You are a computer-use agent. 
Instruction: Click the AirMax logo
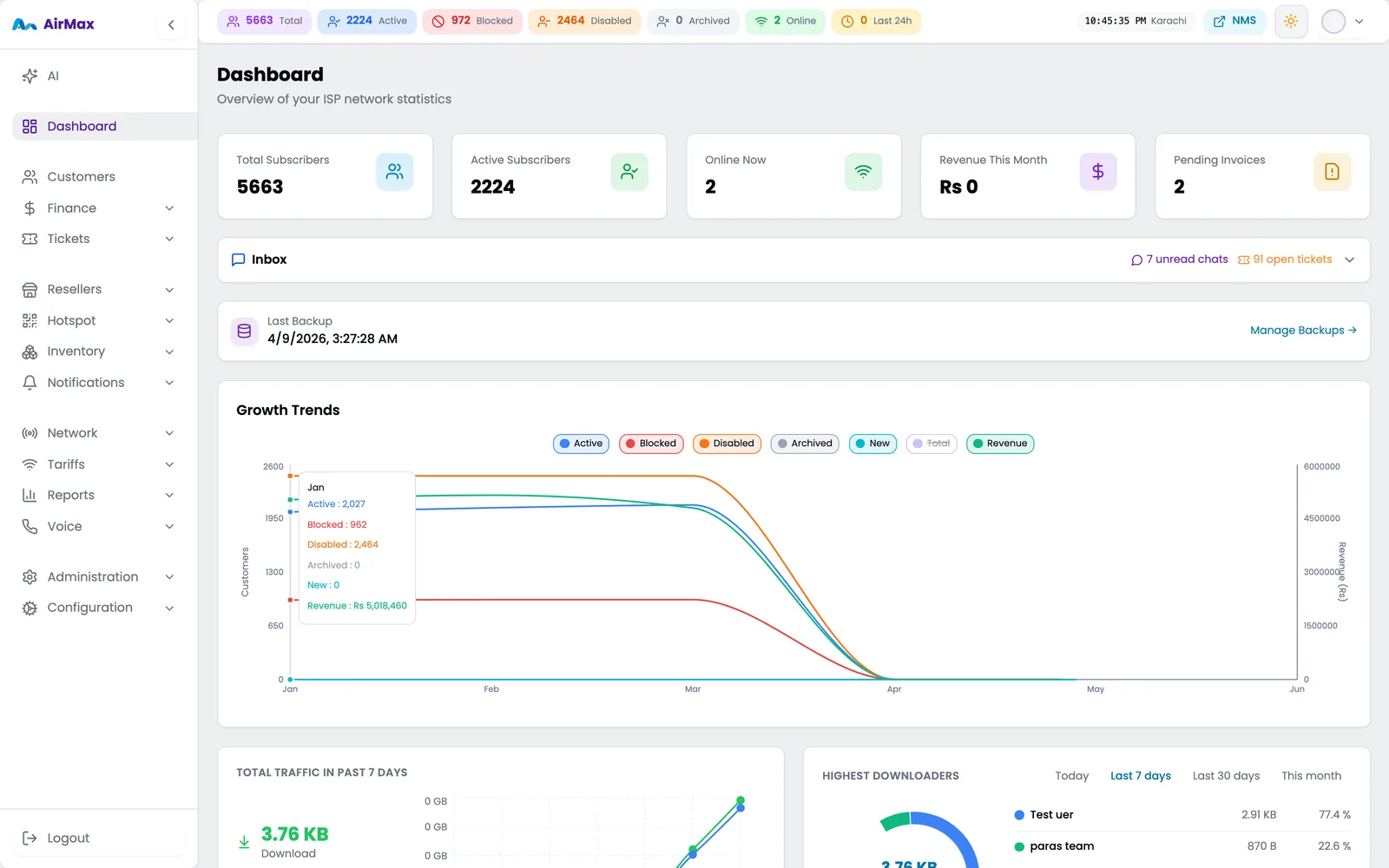pos(54,24)
